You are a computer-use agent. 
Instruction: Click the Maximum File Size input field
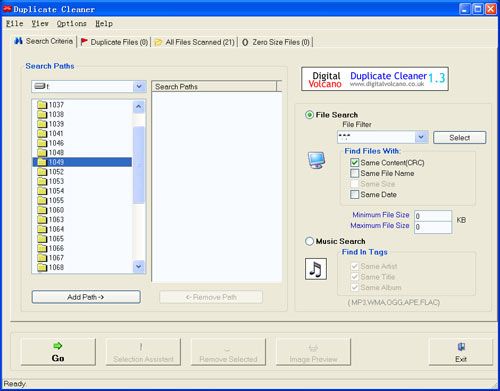433,227
